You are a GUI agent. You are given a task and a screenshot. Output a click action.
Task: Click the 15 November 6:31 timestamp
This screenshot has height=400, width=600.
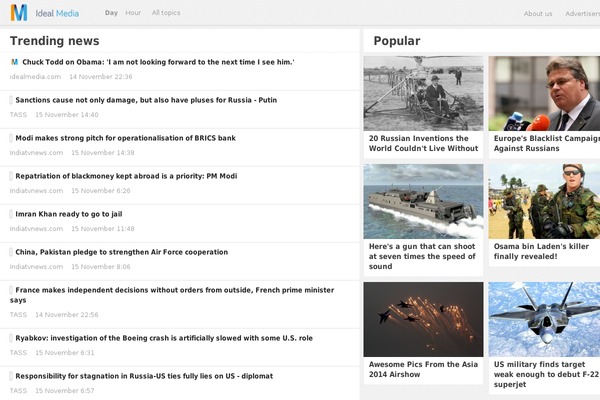point(65,353)
